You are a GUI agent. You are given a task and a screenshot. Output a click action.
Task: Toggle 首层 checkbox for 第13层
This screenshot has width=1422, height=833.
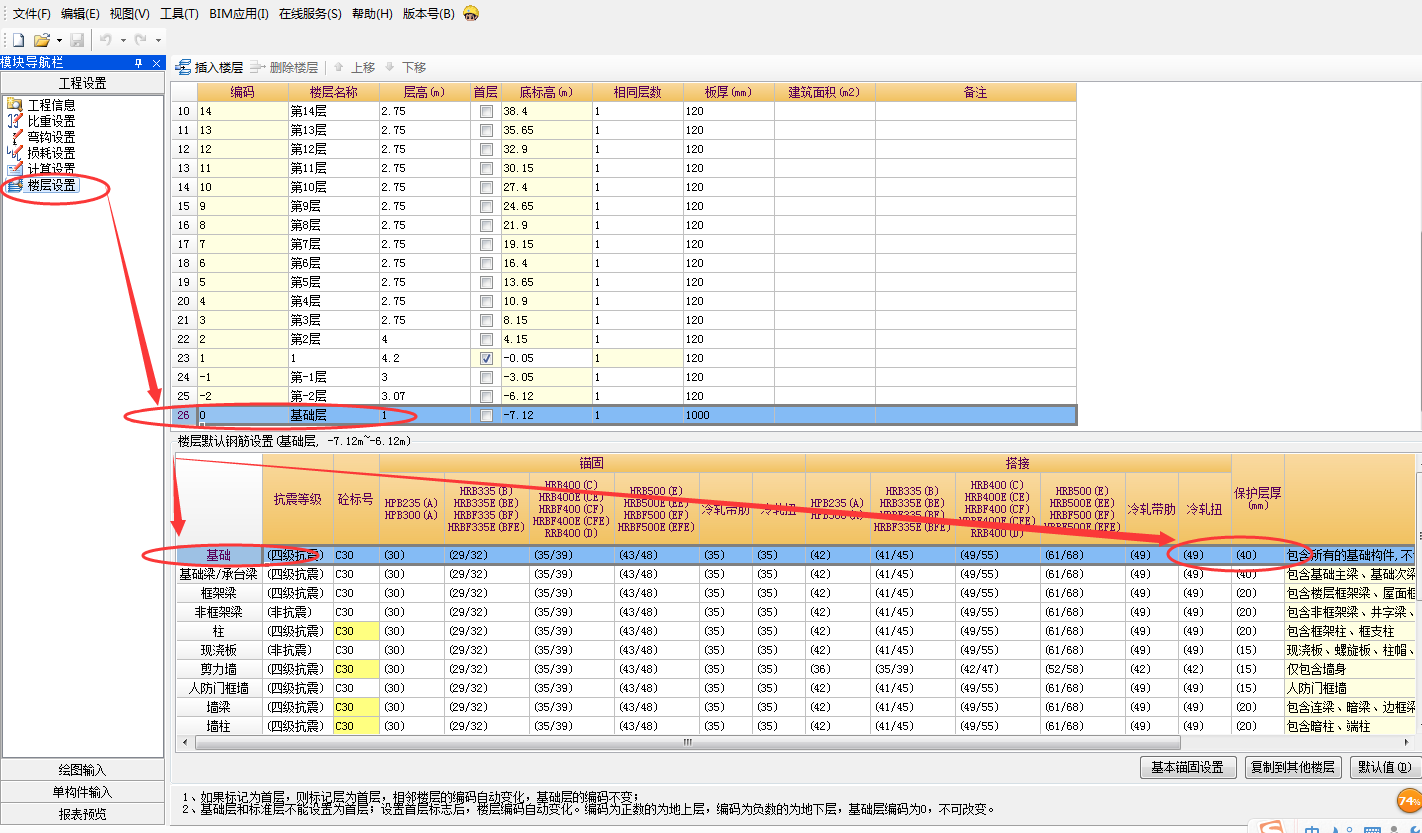(x=486, y=131)
